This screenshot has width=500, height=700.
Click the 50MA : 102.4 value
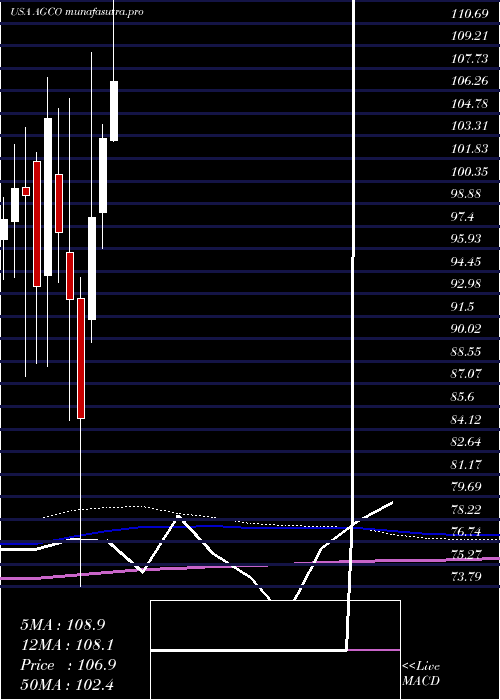69,685
